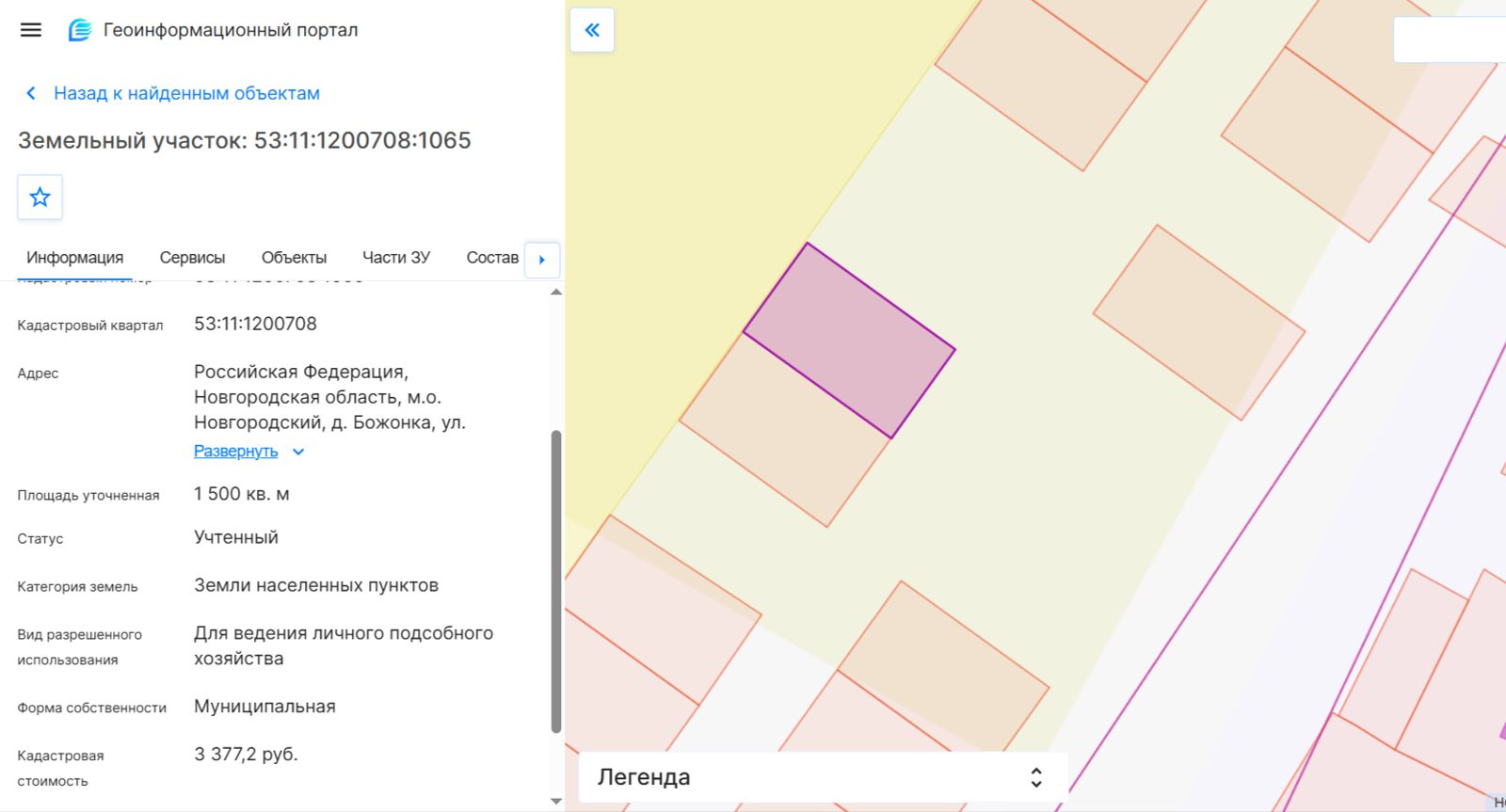Open the hamburger main menu

point(31,30)
